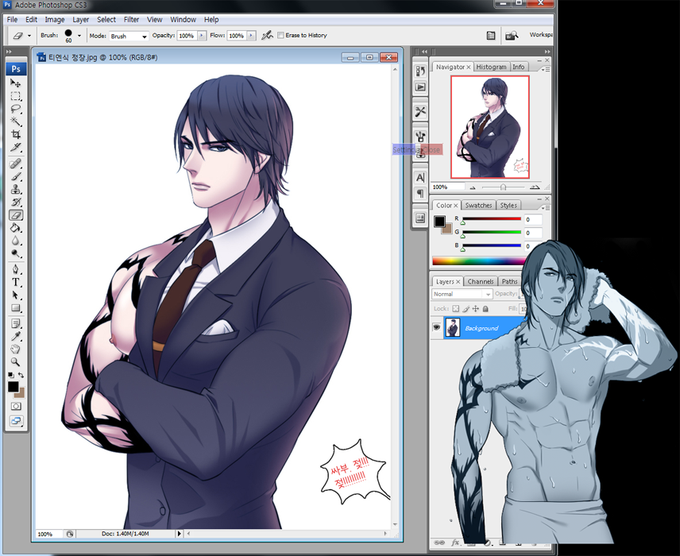This screenshot has width=680, height=556.
Task: Select the Type tool
Action: [x=16, y=282]
